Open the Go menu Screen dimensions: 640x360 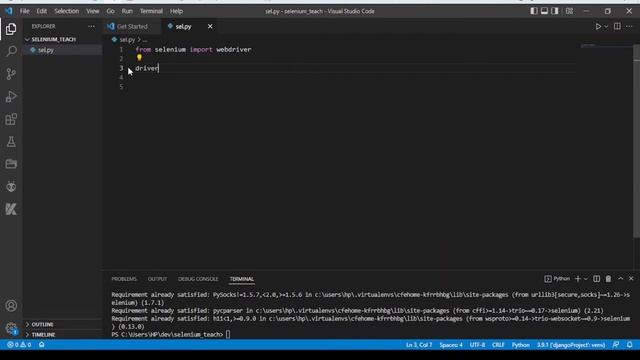click(x=110, y=11)
